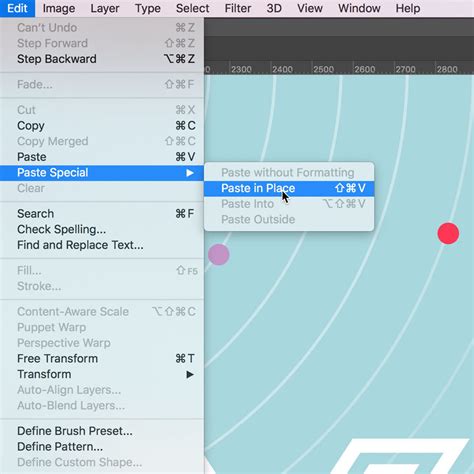
Task: Open the 3D menu
Action: (x=274, y=8)
